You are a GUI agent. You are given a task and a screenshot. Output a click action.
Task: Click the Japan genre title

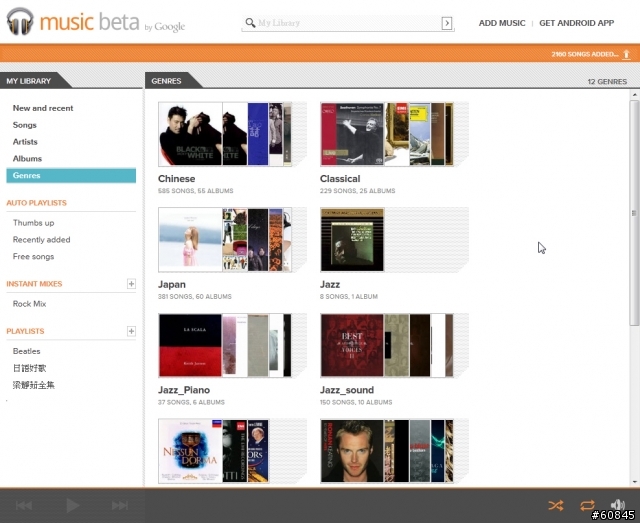pos(172,285)
